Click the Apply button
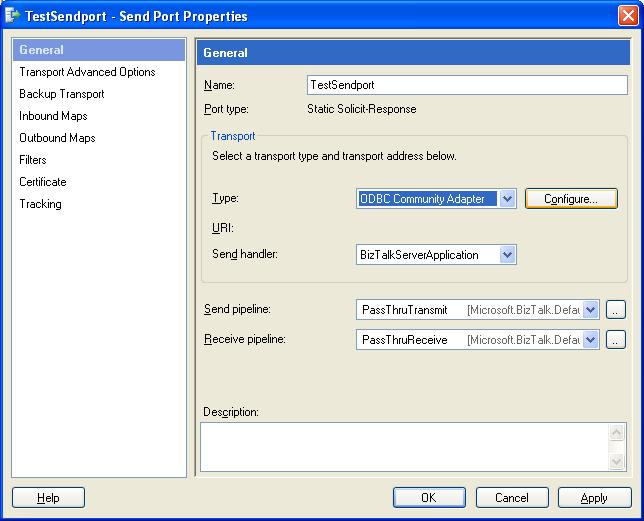Screen dimensions: 644x521 tap(594, 498)
